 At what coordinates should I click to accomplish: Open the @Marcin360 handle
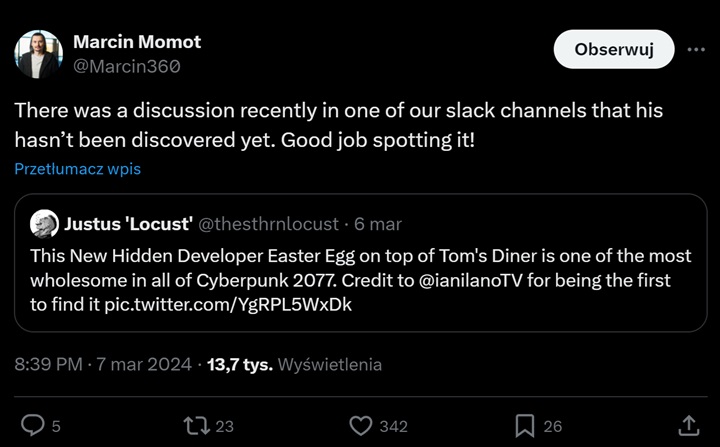(127, 66)
